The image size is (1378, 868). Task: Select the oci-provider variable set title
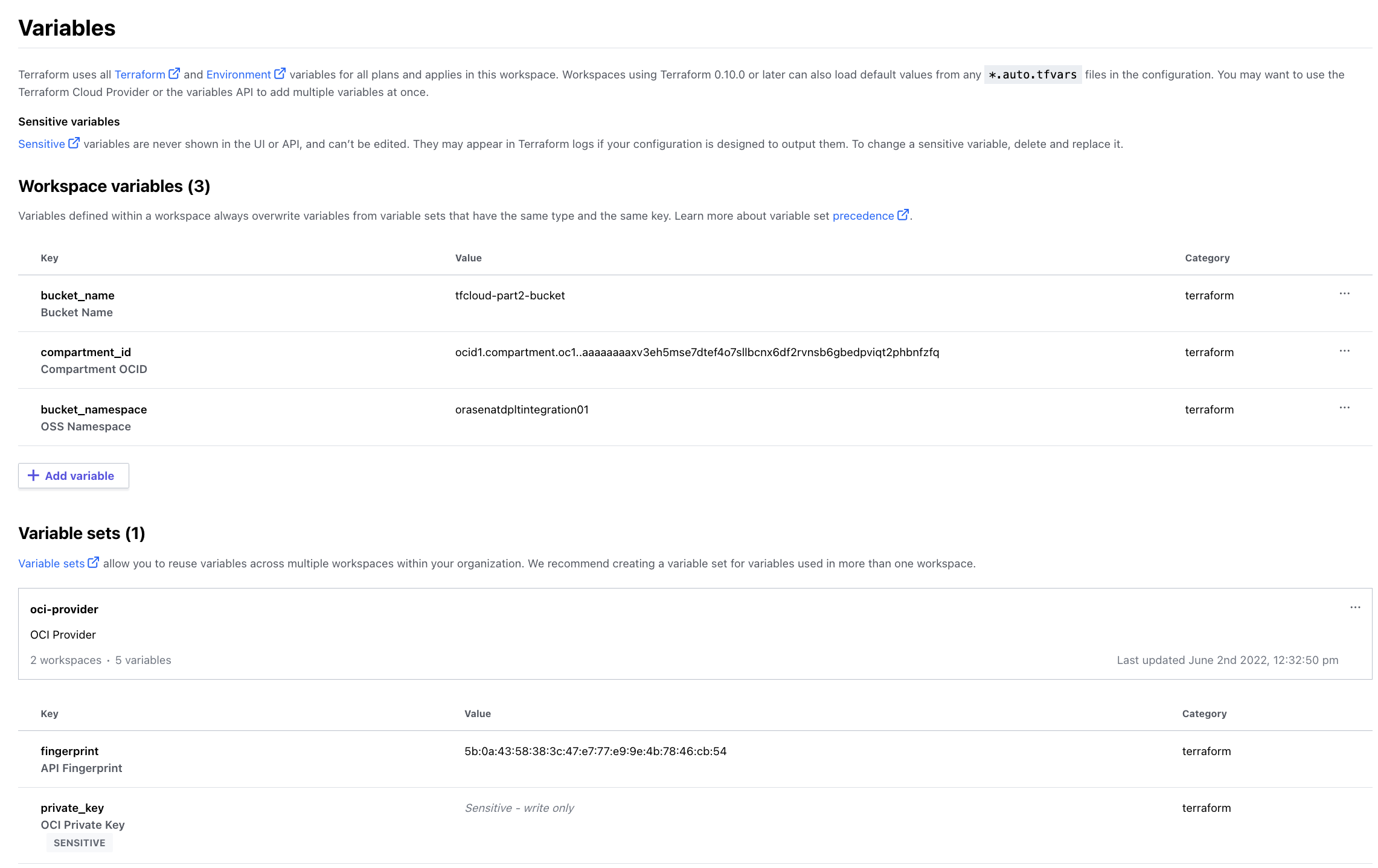64,609
